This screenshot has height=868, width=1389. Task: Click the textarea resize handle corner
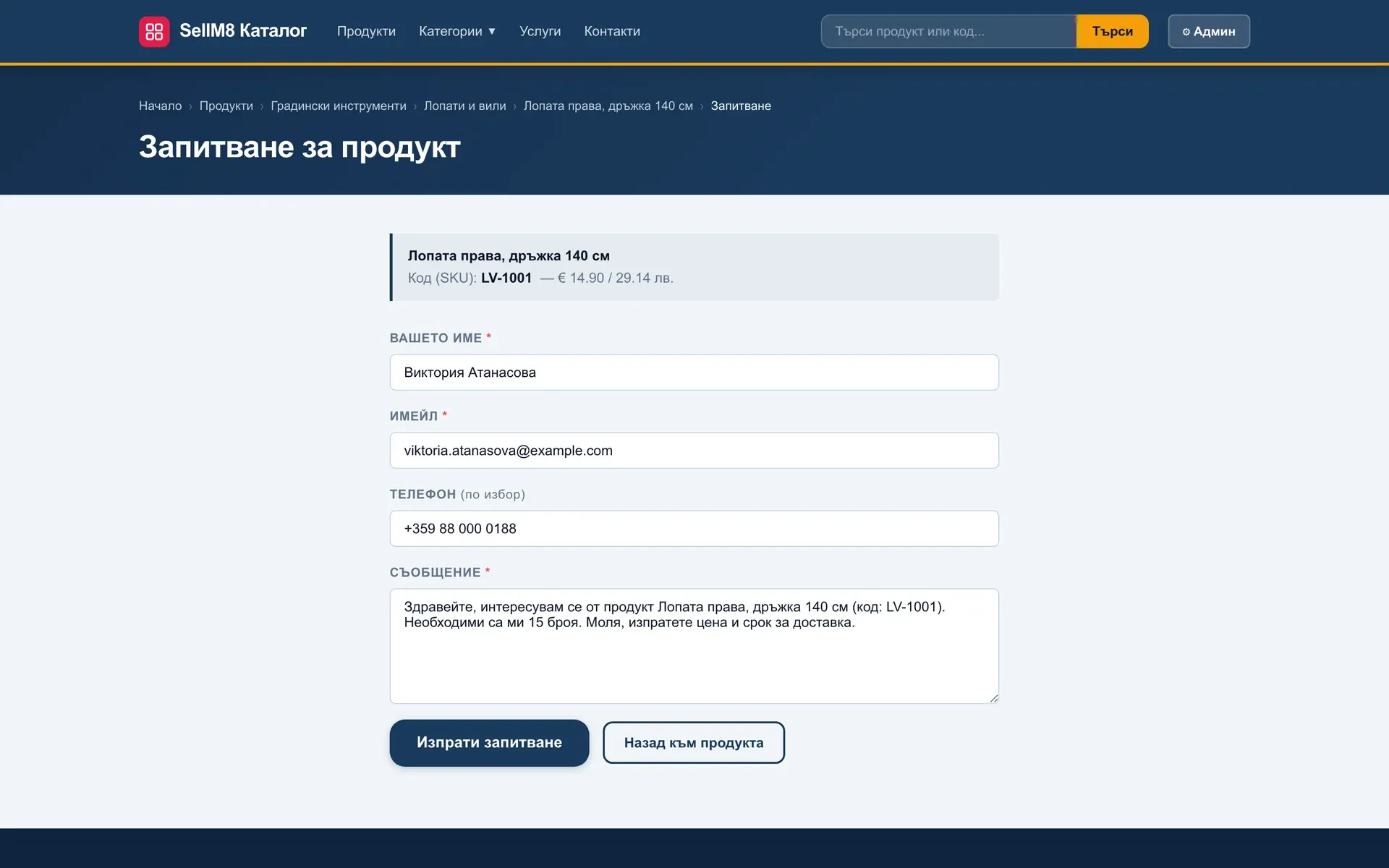(994, 698)
